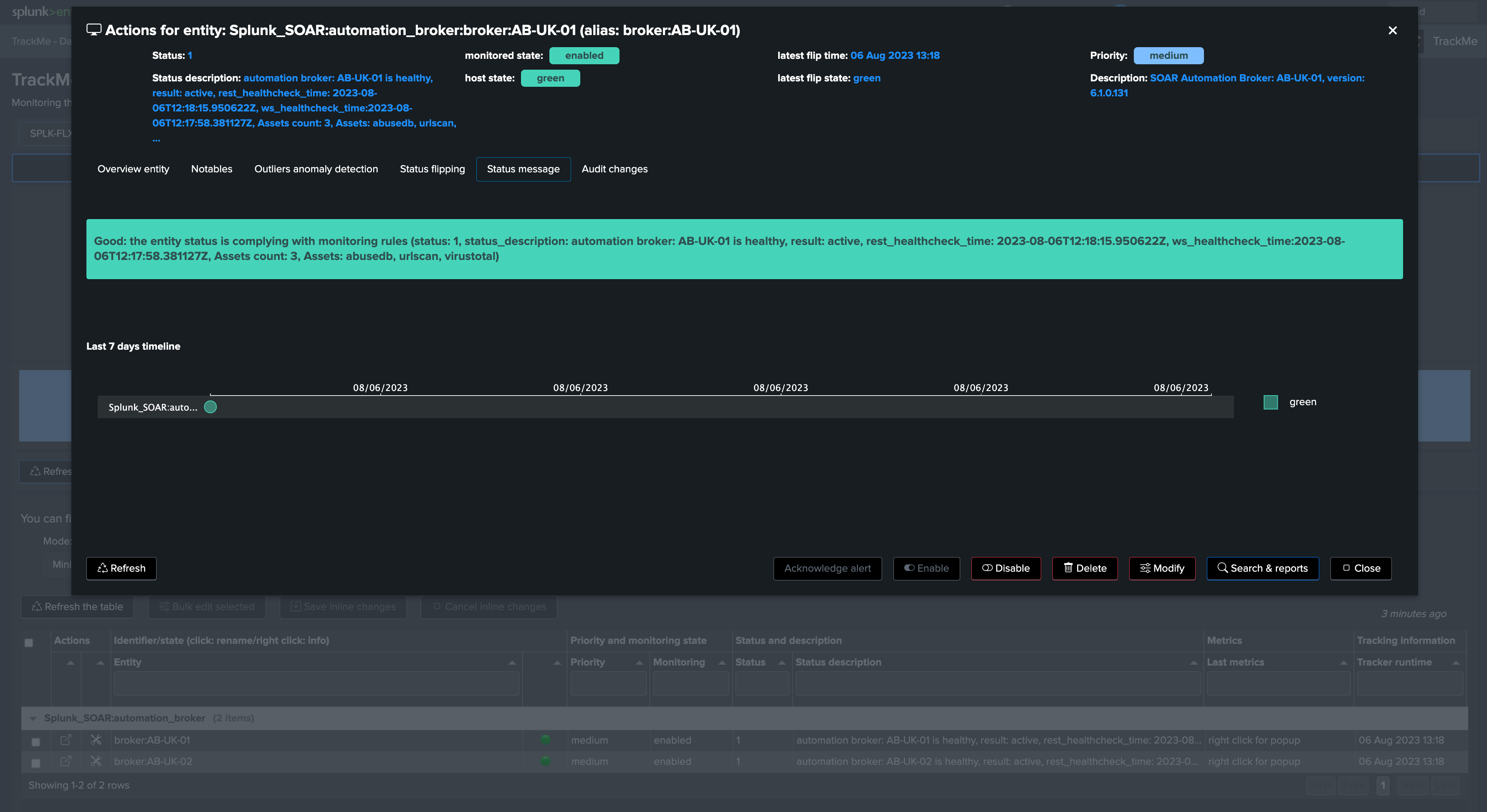Open Outliers anomaly detection tab
Viewport: 1487px width, 812px height.
tap(316, 169)
